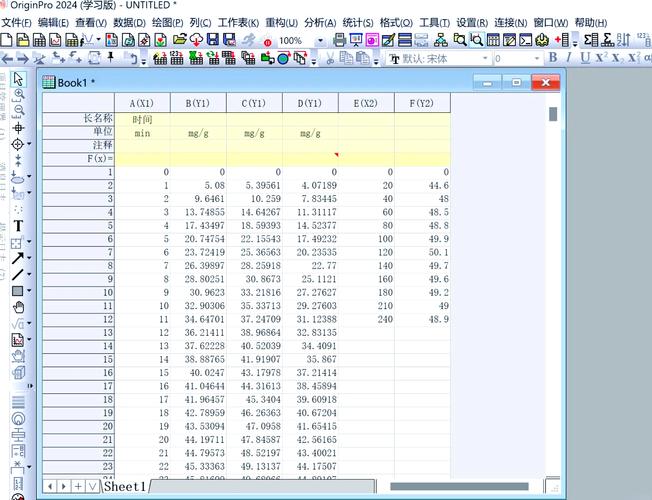Select the Pointer tool in left toolbar
Image resolution: width=652 pixels, height=500 pixels.
[x=18, y=79]
